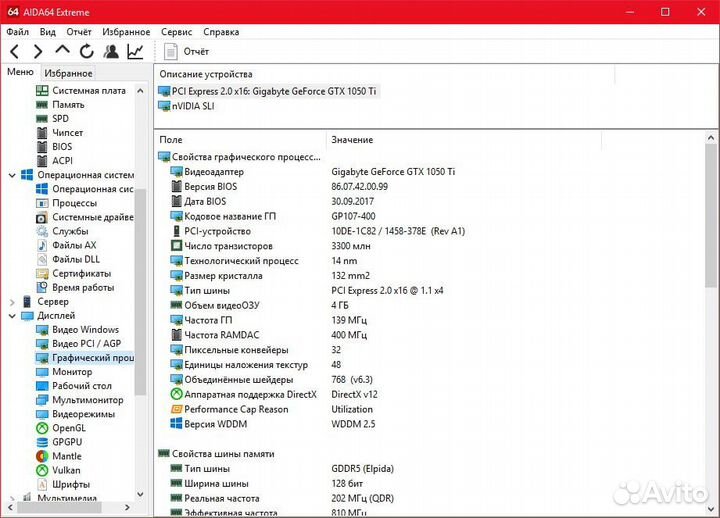Click the Vulkan tree icon
This screenshot has height=518, width=720.
(42, 470)
